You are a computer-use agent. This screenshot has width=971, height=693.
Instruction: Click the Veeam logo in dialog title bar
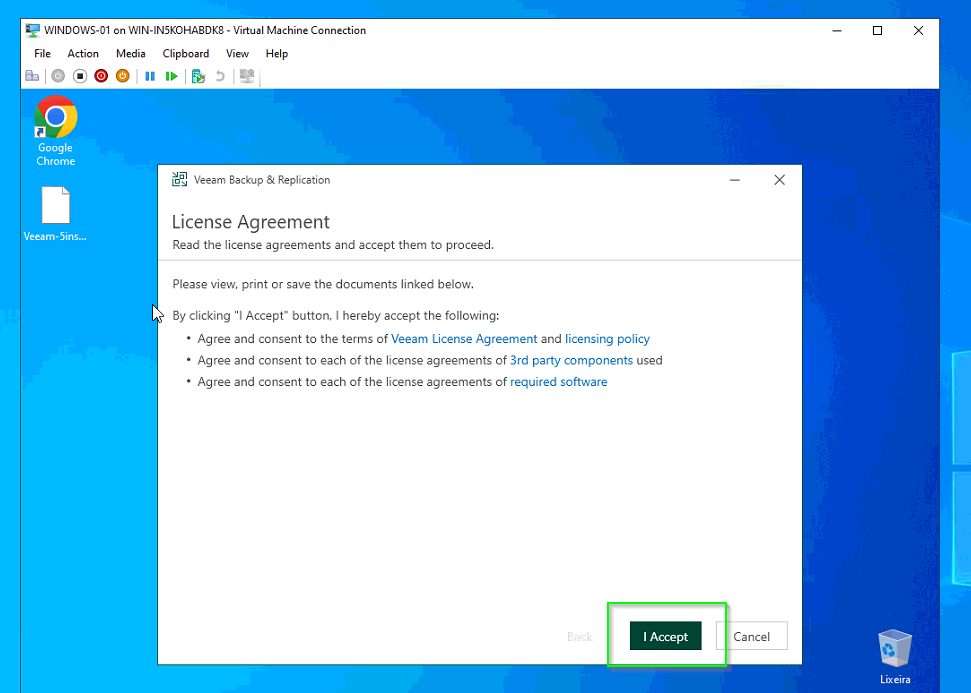180,180
